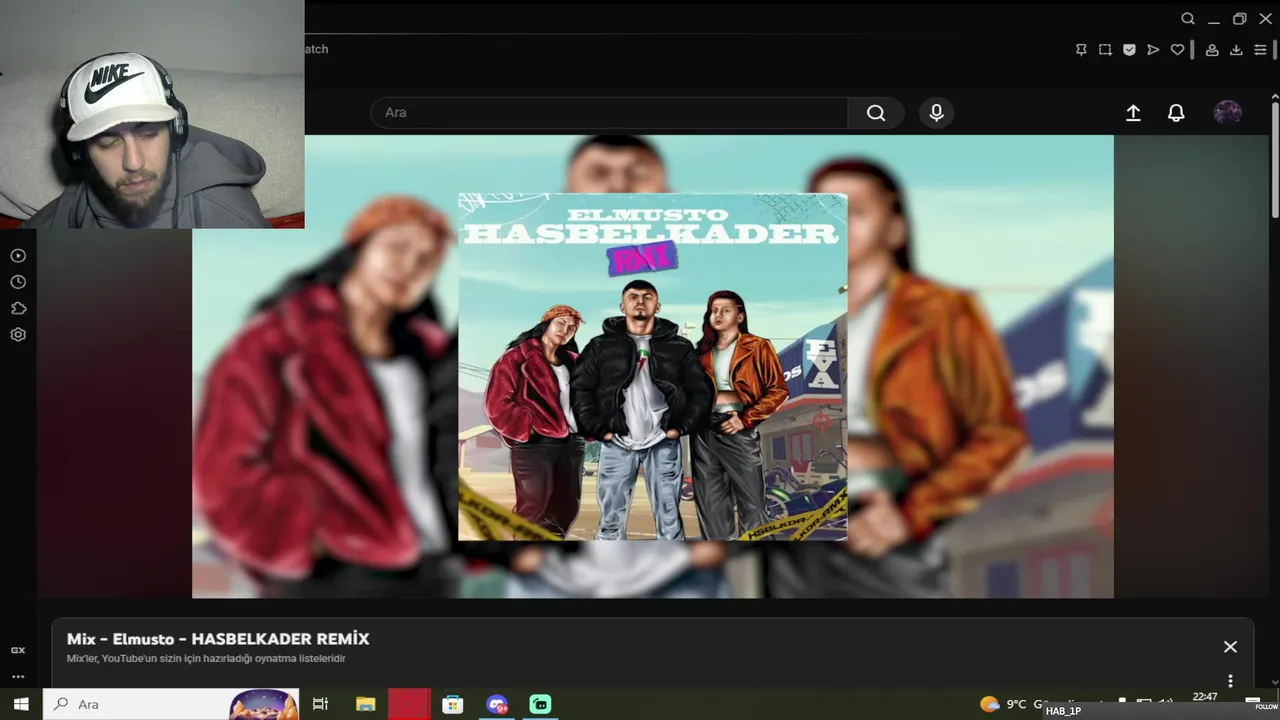Open the Windows Start menu
Viewport: 1280px width, 720px height.
point(21,704)
